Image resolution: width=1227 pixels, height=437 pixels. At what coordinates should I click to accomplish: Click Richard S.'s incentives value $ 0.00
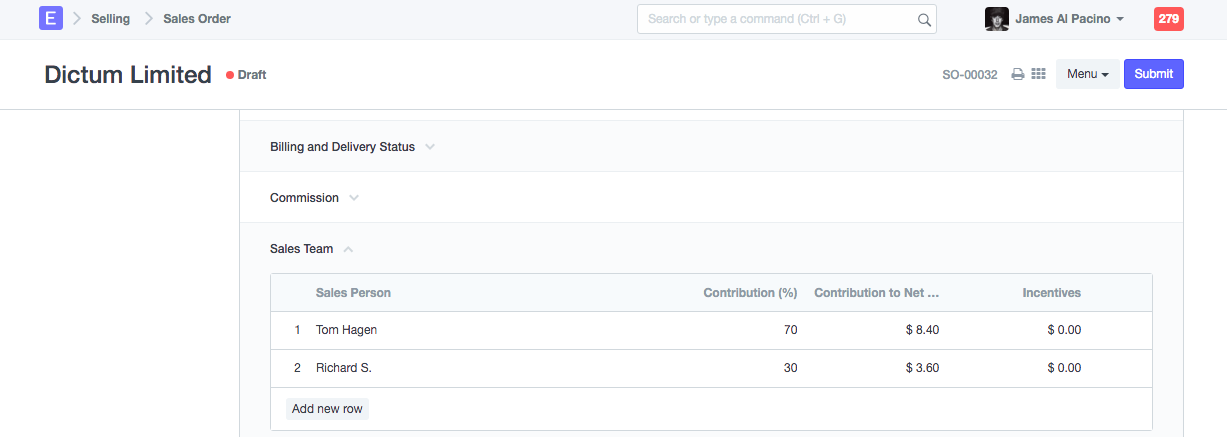(x=1064, y=368)
